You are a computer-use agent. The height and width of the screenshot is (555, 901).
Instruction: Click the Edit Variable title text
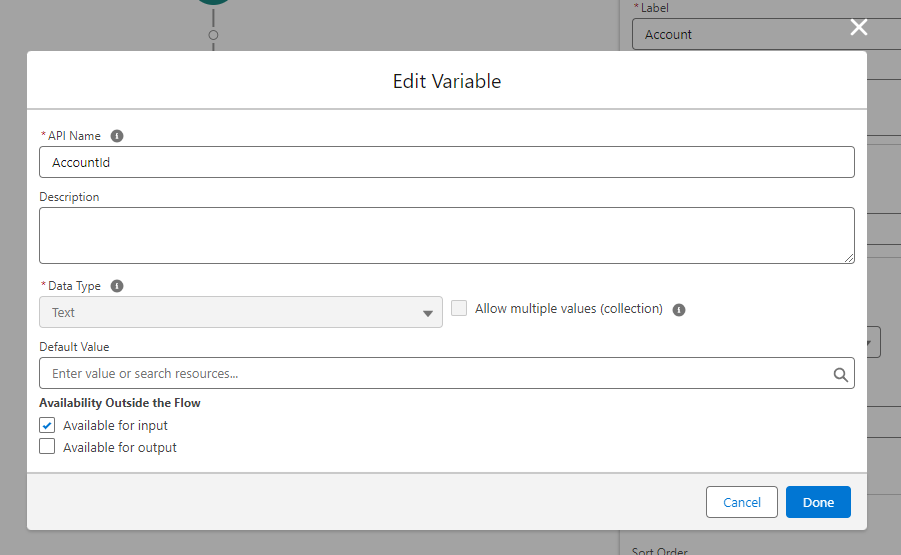click(446, 81)
